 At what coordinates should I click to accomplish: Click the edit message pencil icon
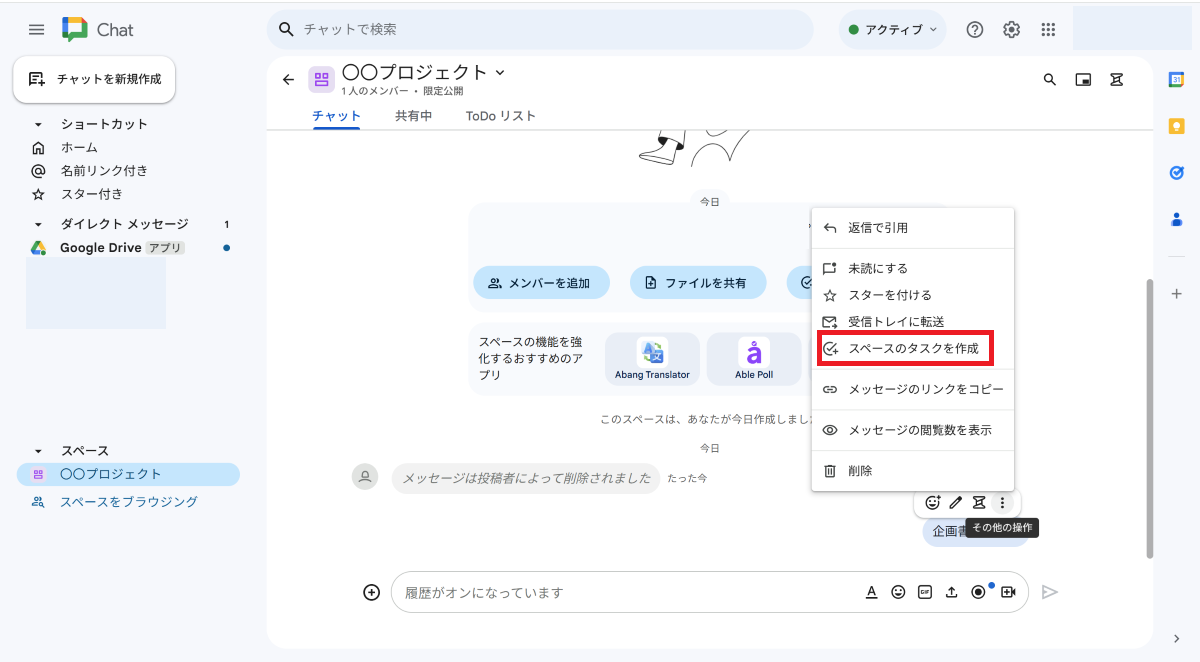(956, 503)
